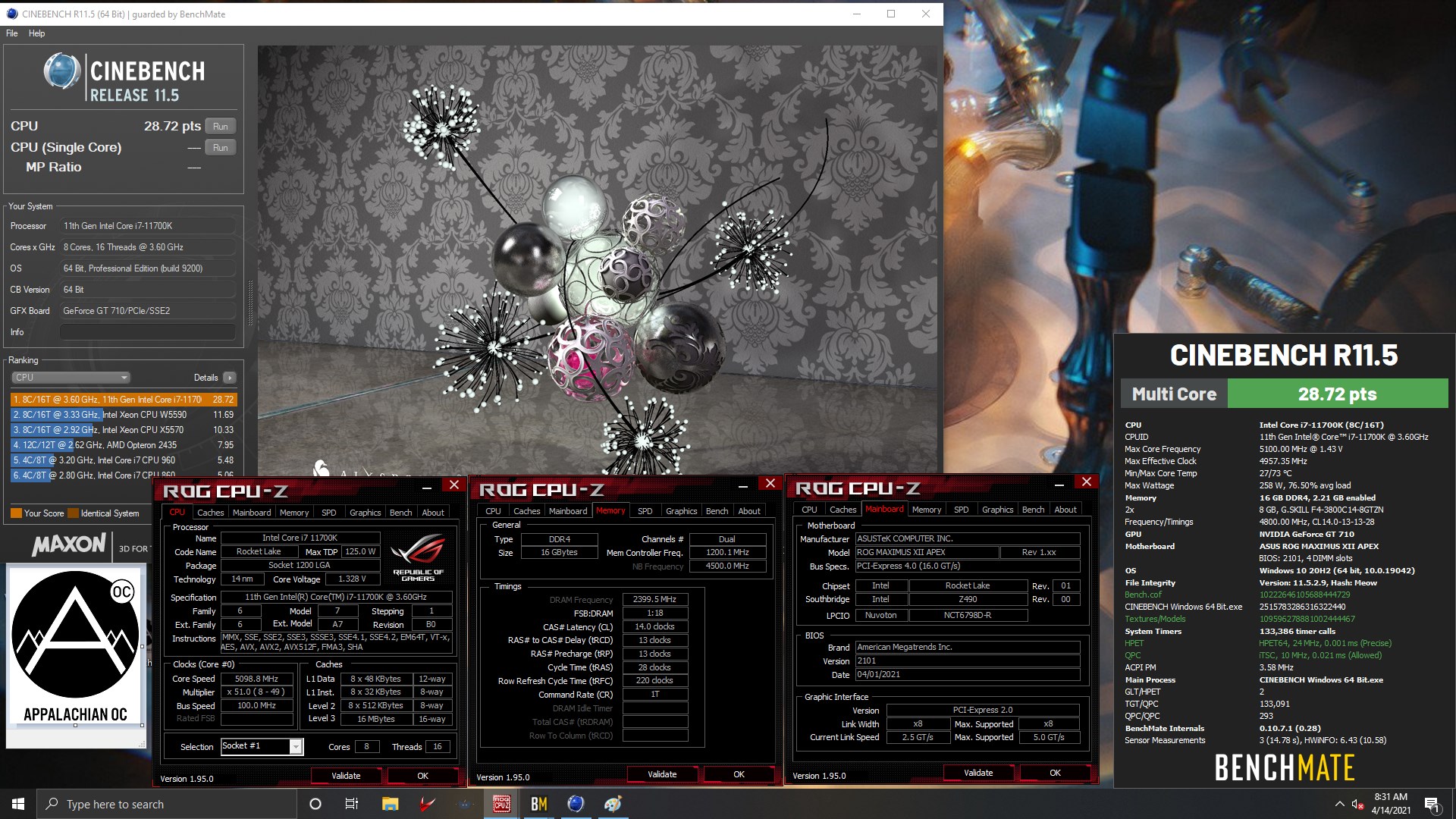
Task: Click QPC timer entry in BenchMate
Action: point(1132,655)
